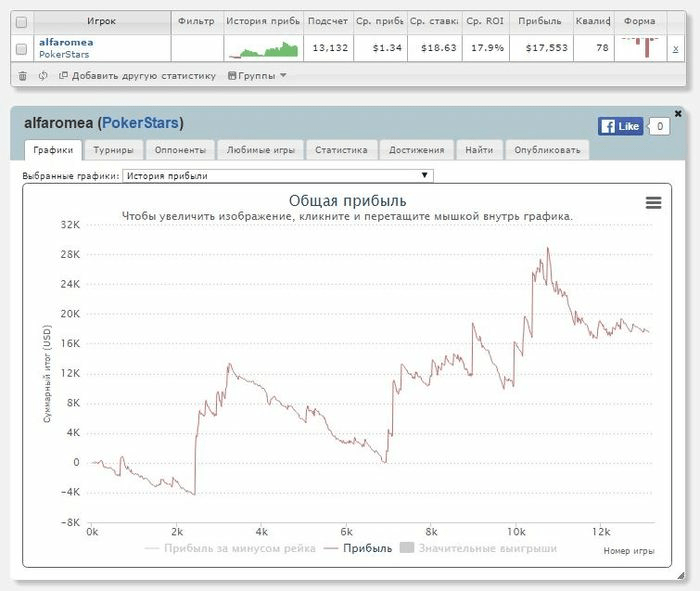Sort by the Игрок column header
The height and width of the screenshot is (591, 700).
102,21
